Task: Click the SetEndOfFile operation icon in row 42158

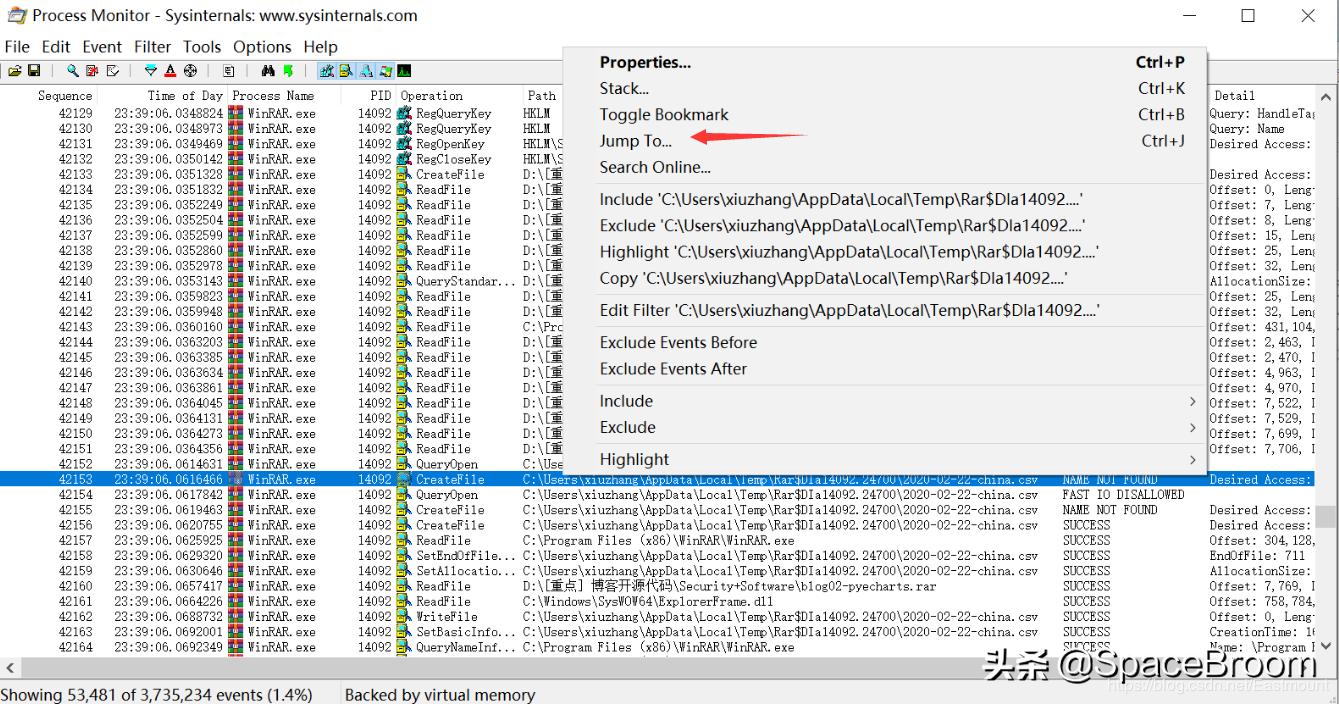Action: click(x=404, y=556)
